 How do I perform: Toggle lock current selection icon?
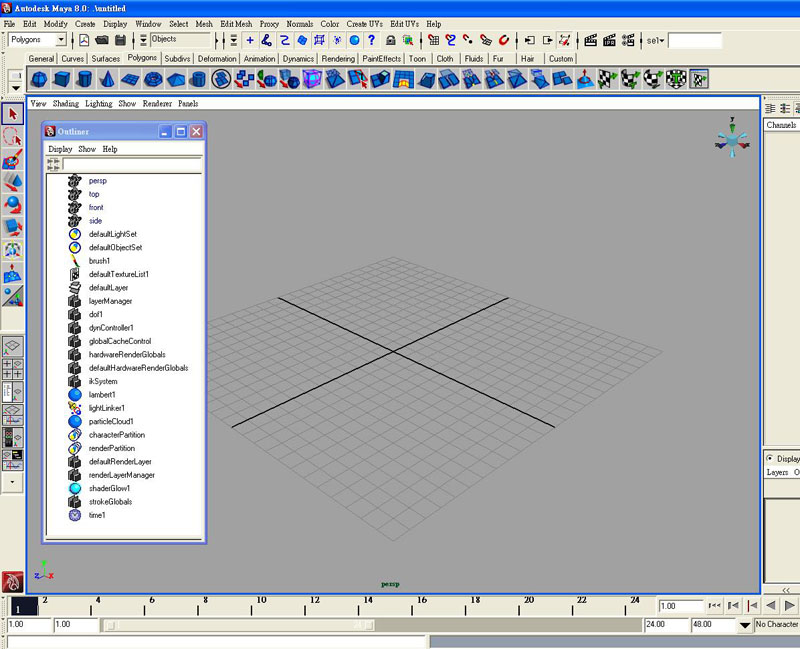[x=391, y=40]
